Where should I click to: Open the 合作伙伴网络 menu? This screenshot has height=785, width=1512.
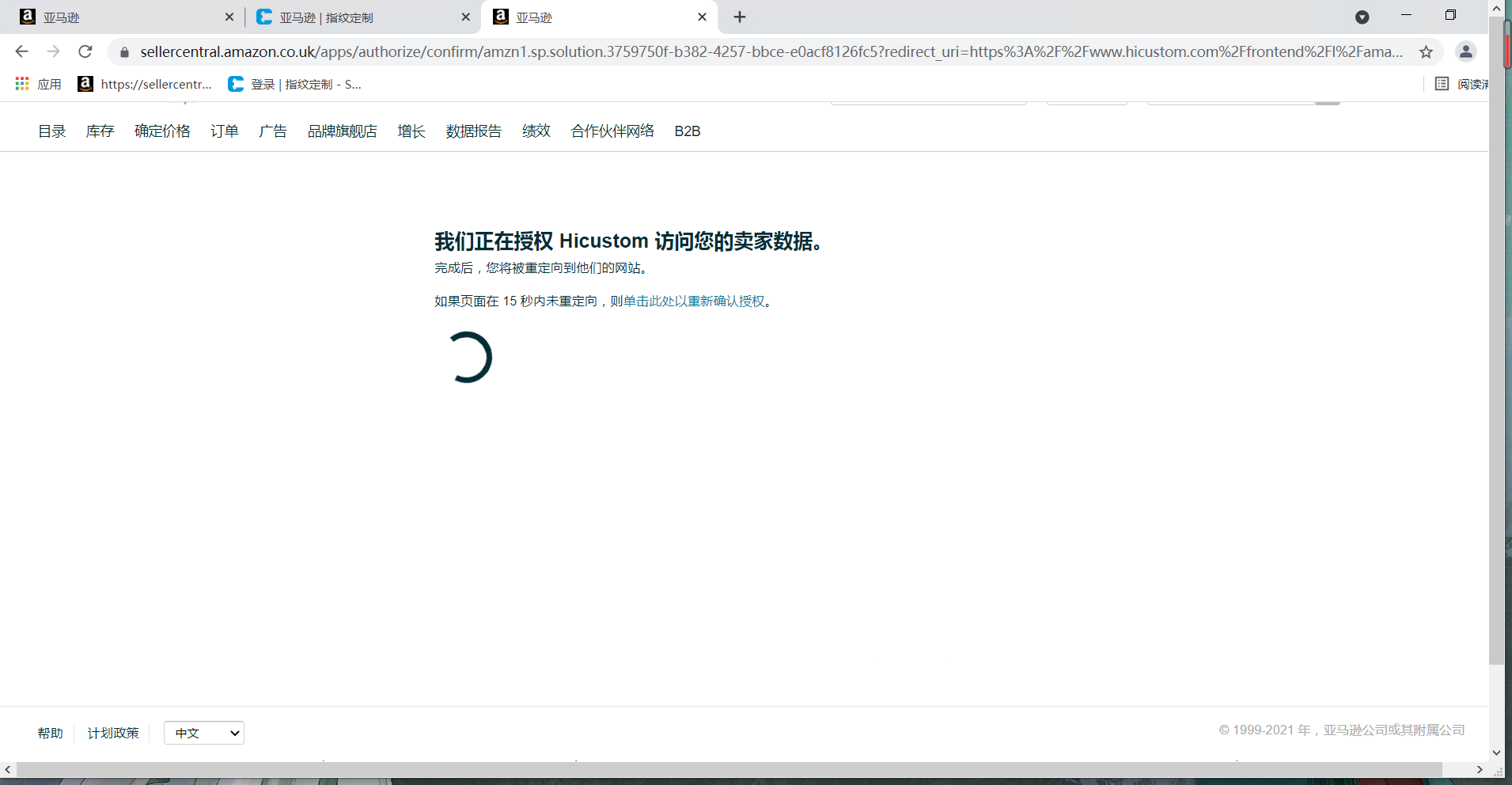[612, 131]
